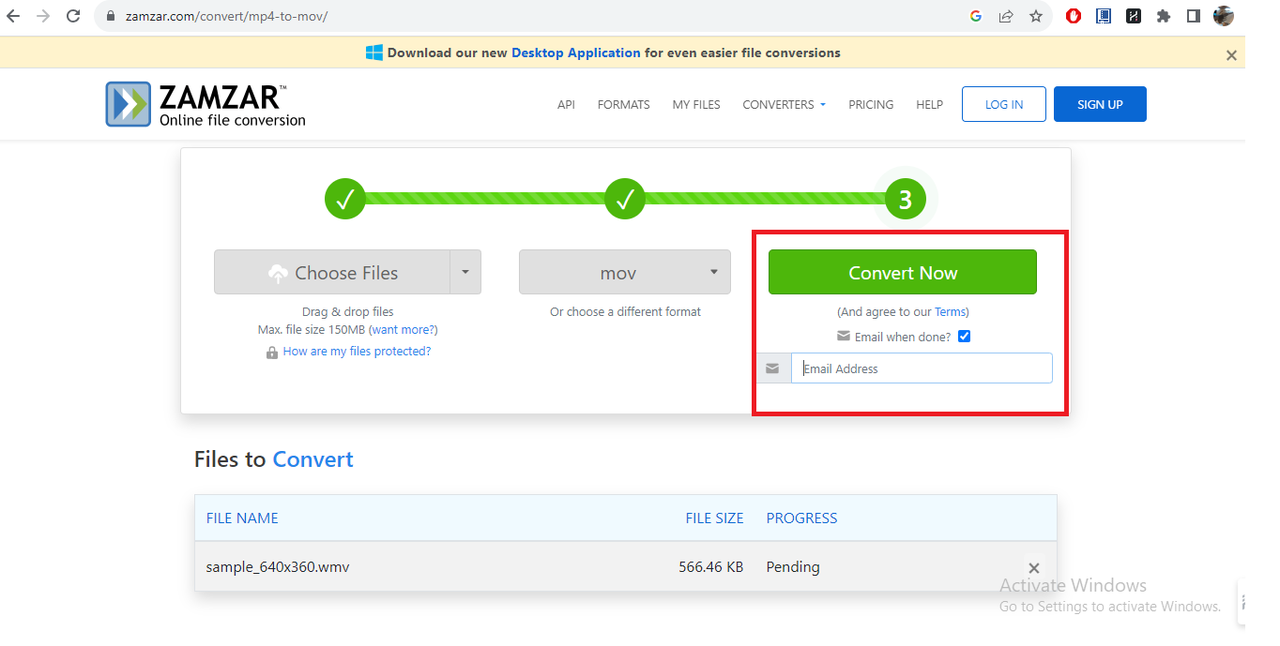The width and height of the screenshot is (1280, 646).
Task: Expand the Converters menu
Action: click(x=784, y=104)
